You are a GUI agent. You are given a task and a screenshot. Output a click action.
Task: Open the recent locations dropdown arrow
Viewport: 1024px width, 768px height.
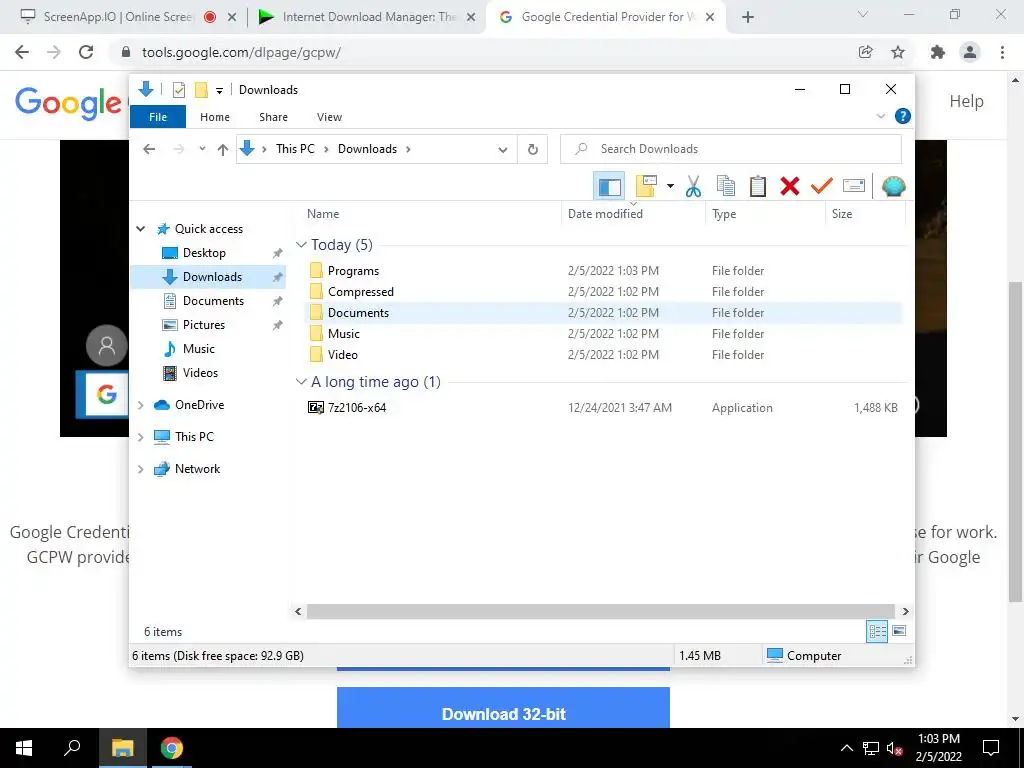(x=202, y=149)
